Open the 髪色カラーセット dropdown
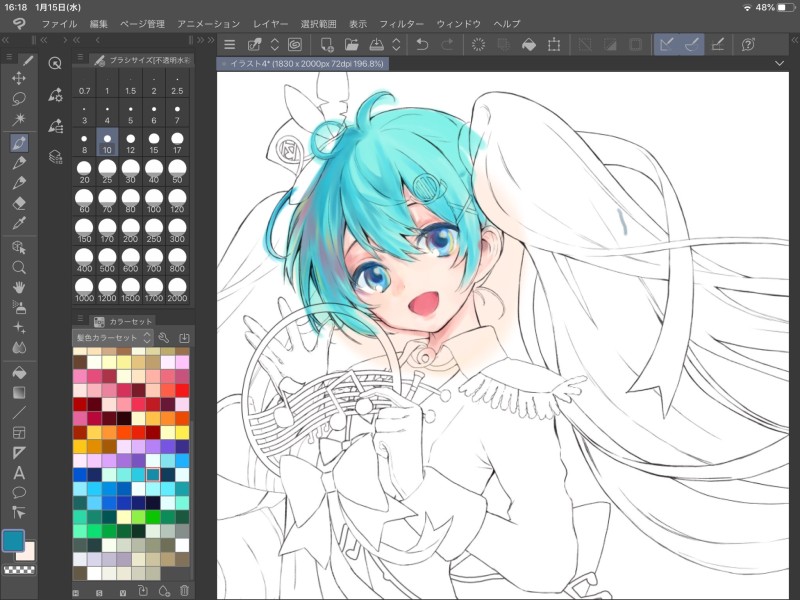This screenshot has height=600, width=800. [113, 338]
